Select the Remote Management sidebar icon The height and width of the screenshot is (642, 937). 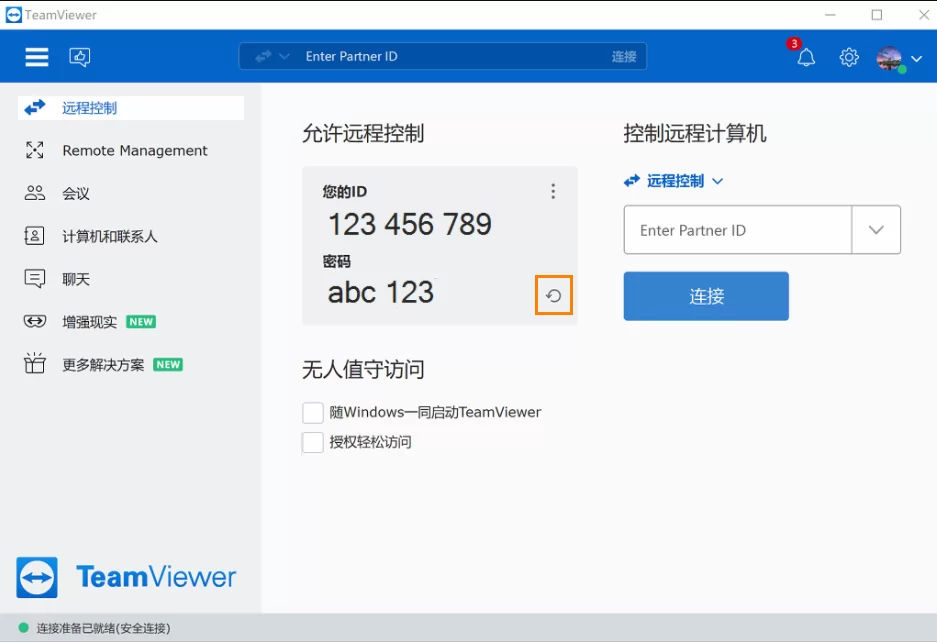(x=36, y=150)
